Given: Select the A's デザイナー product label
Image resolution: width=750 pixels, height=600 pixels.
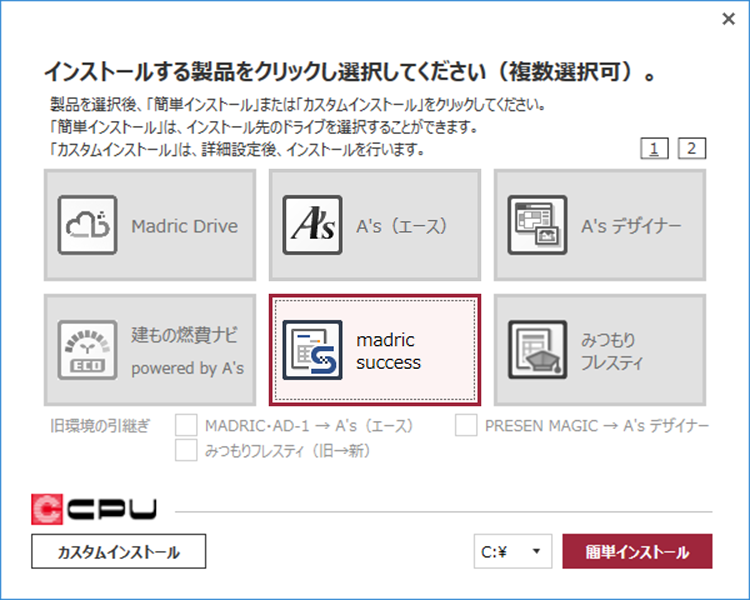Looking at the screenshot, I should point(631,226).
